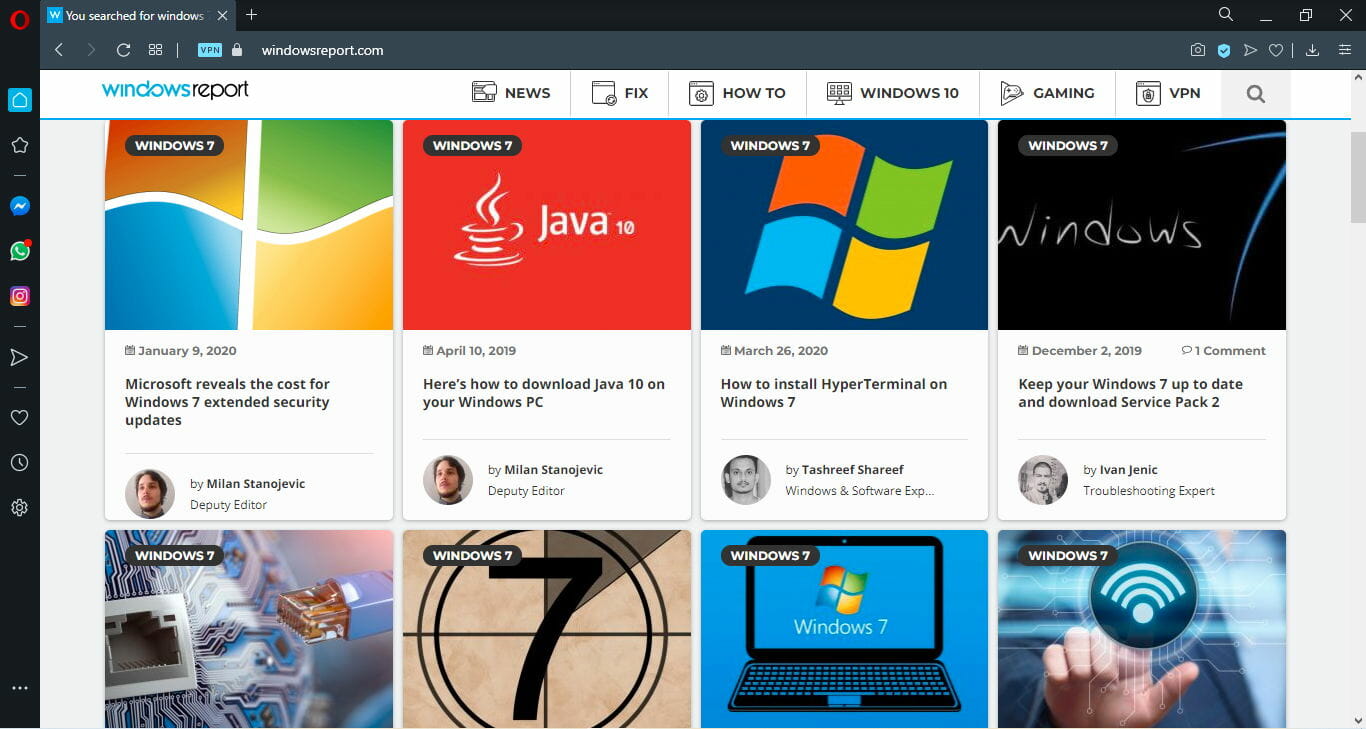Open the FIX menu item
This screenshot has height=729, width=1366.
(x=620, y=93)
